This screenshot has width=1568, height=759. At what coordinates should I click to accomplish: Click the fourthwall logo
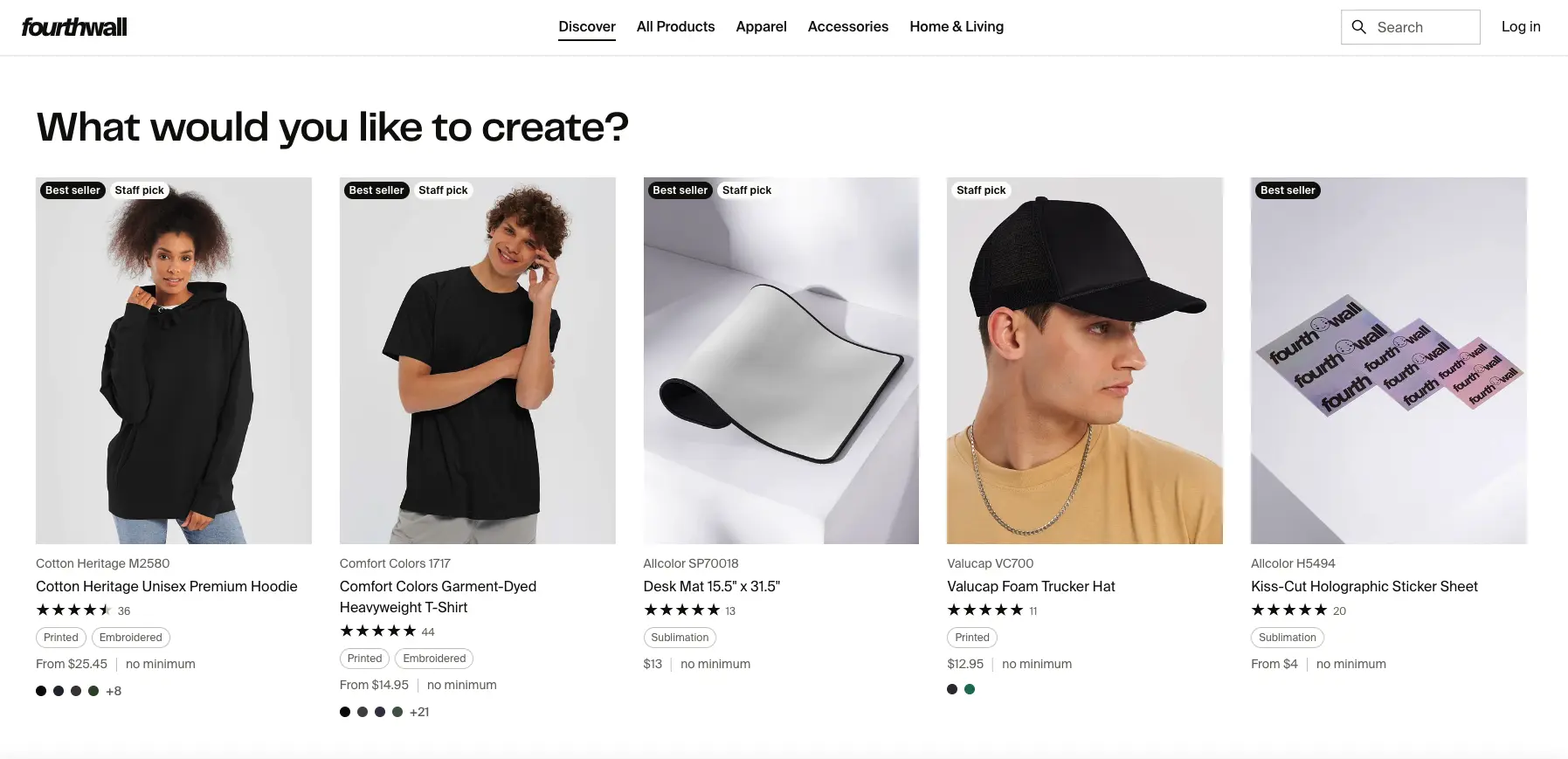point(74,27)
